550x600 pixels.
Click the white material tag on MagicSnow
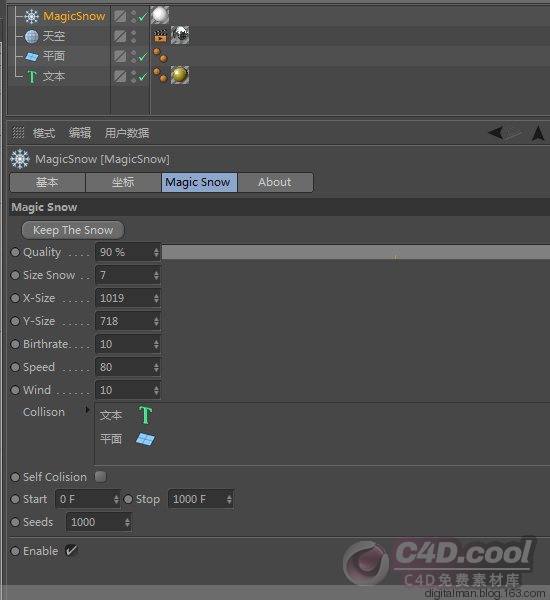point(160,15)
